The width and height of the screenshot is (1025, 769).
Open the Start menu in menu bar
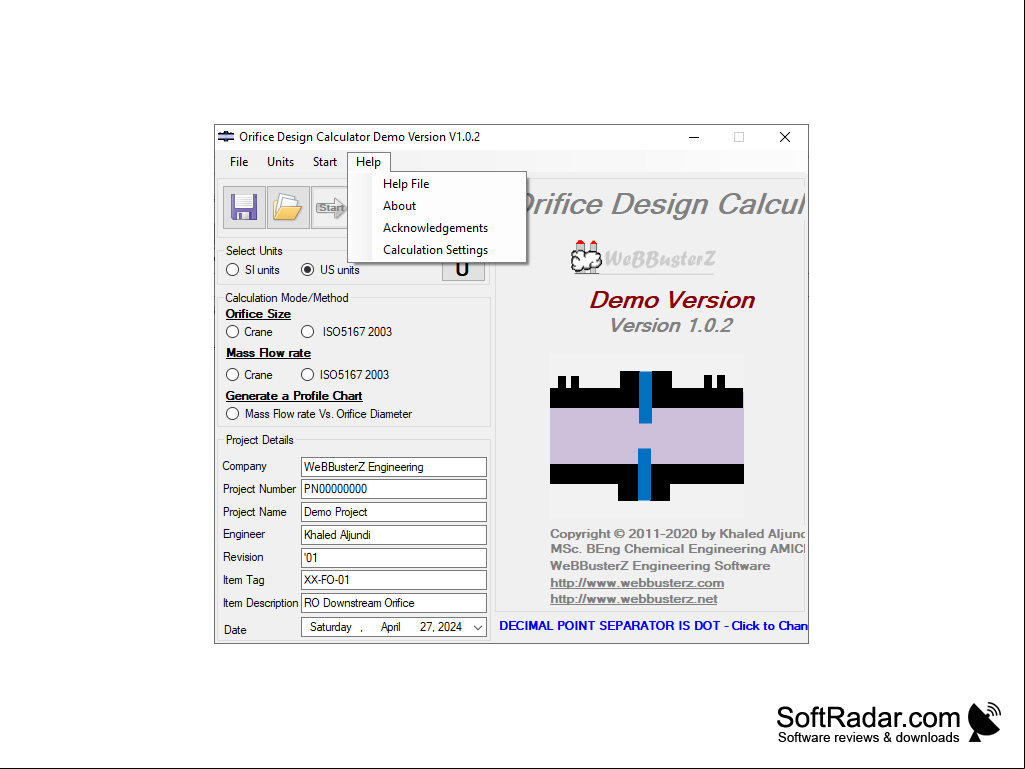(x=325, y=162)
